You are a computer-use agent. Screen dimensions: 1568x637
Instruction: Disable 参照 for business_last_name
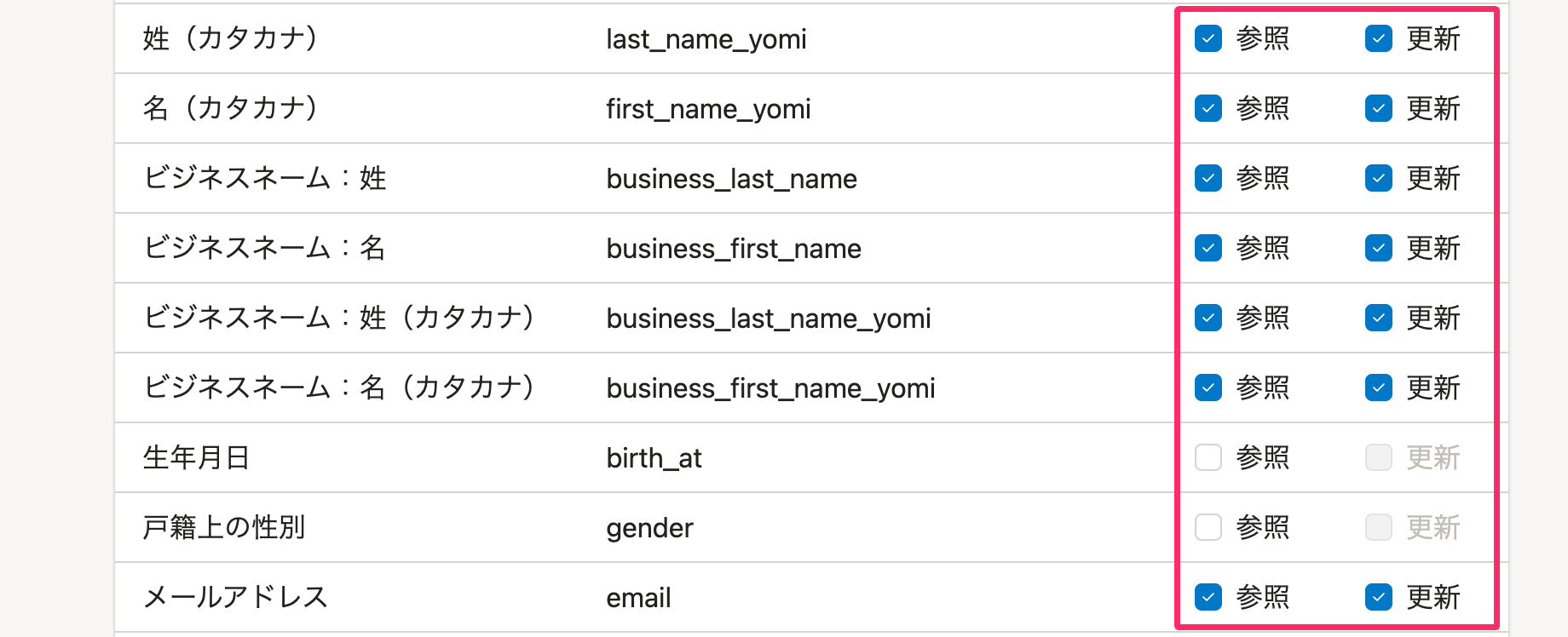pos(1208,178)
